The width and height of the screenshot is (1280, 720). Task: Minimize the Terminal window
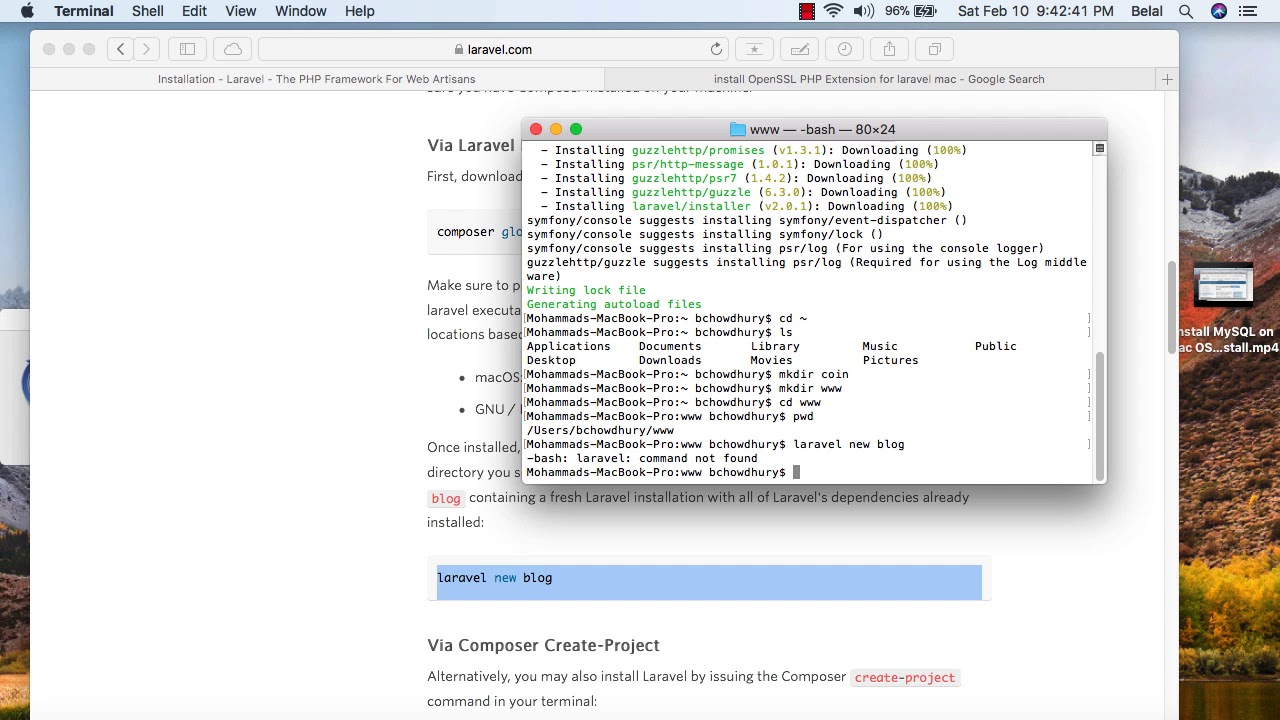(556, 129)
